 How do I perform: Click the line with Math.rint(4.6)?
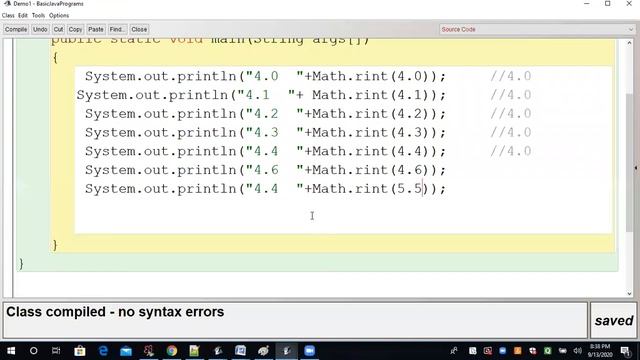[x=265, y=170]
